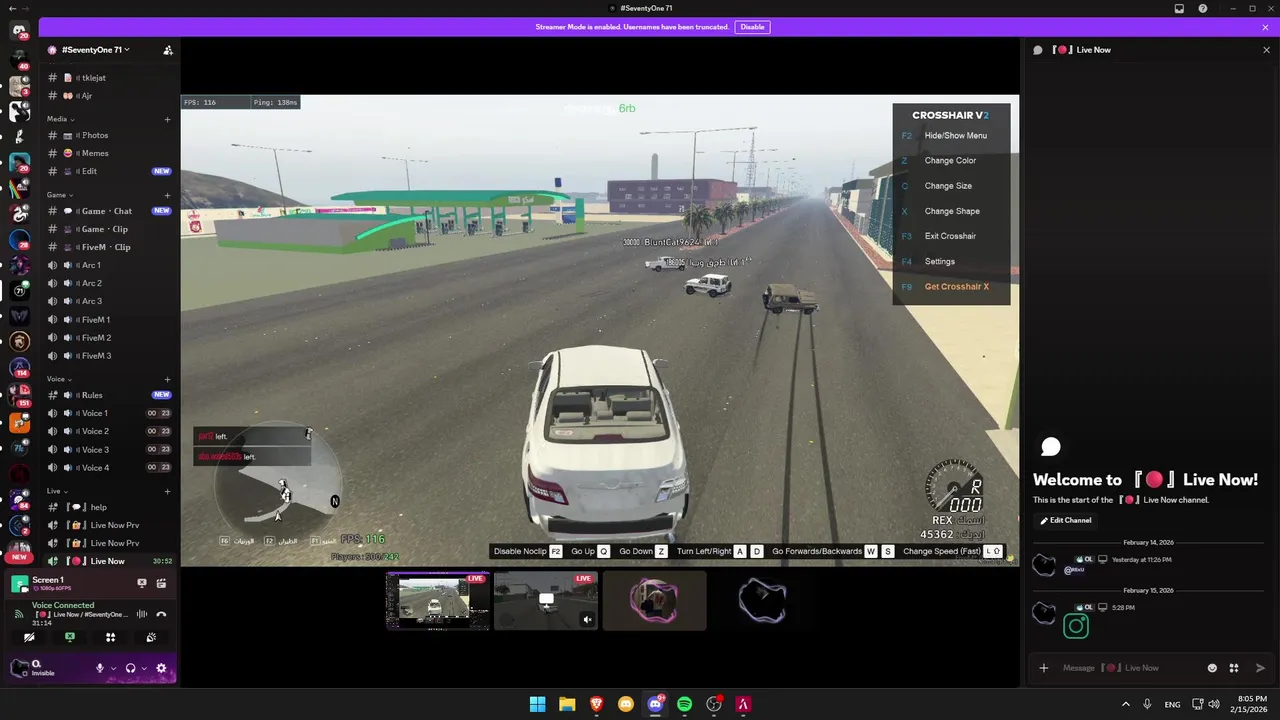This screenshot has height=720, width=1280.
Task: Select the active Live Now voice channel
Action: tap(109, 561)
